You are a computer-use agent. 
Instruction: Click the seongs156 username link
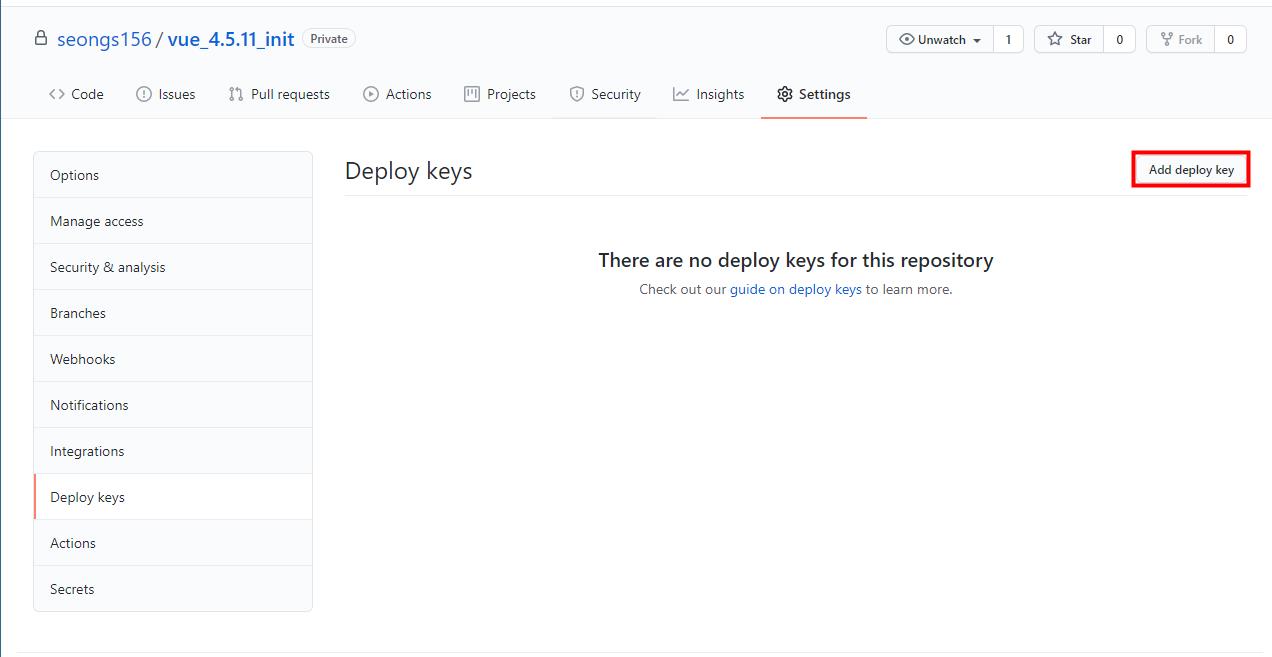coord(104,38)
